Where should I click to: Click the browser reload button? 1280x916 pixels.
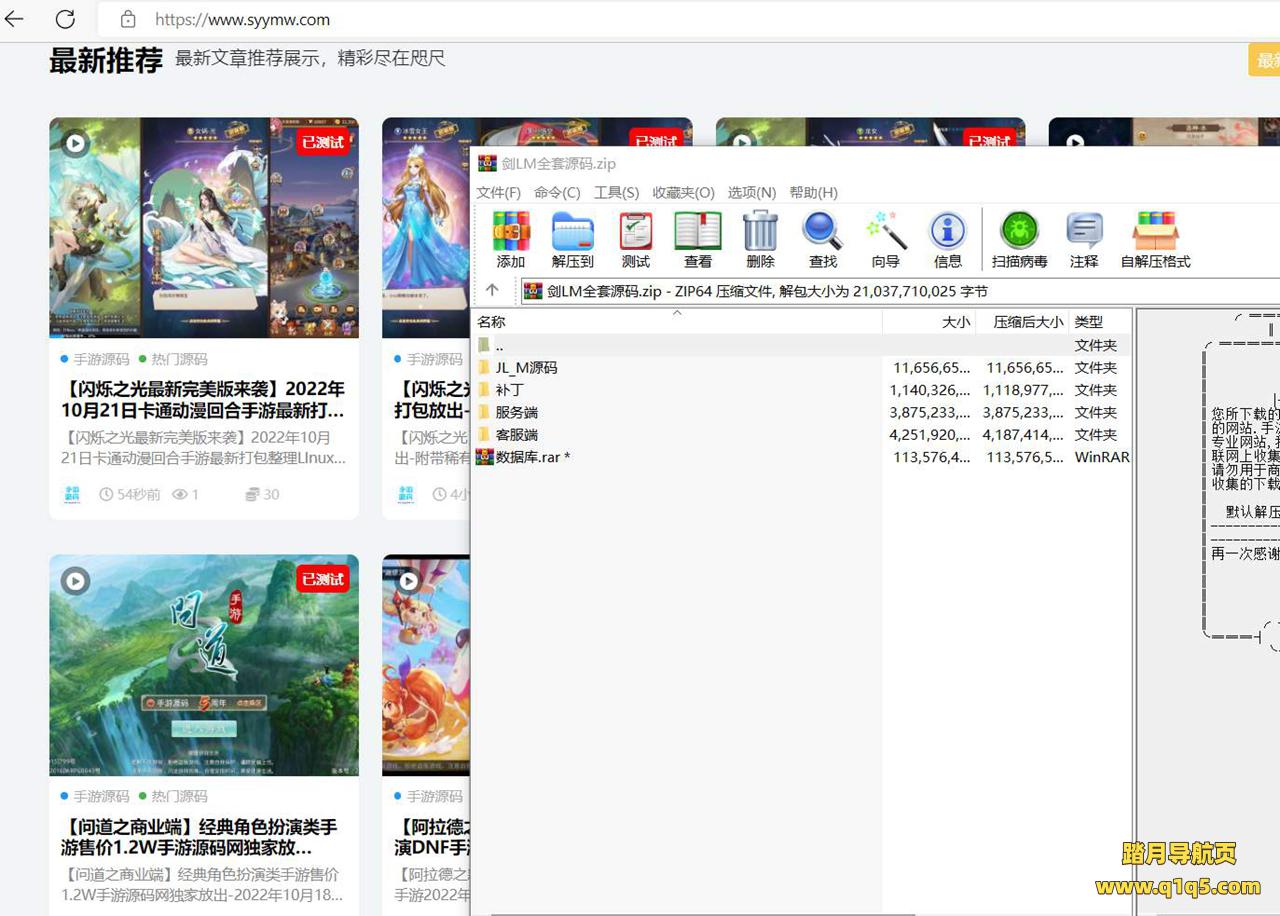[x=65, y=19]
